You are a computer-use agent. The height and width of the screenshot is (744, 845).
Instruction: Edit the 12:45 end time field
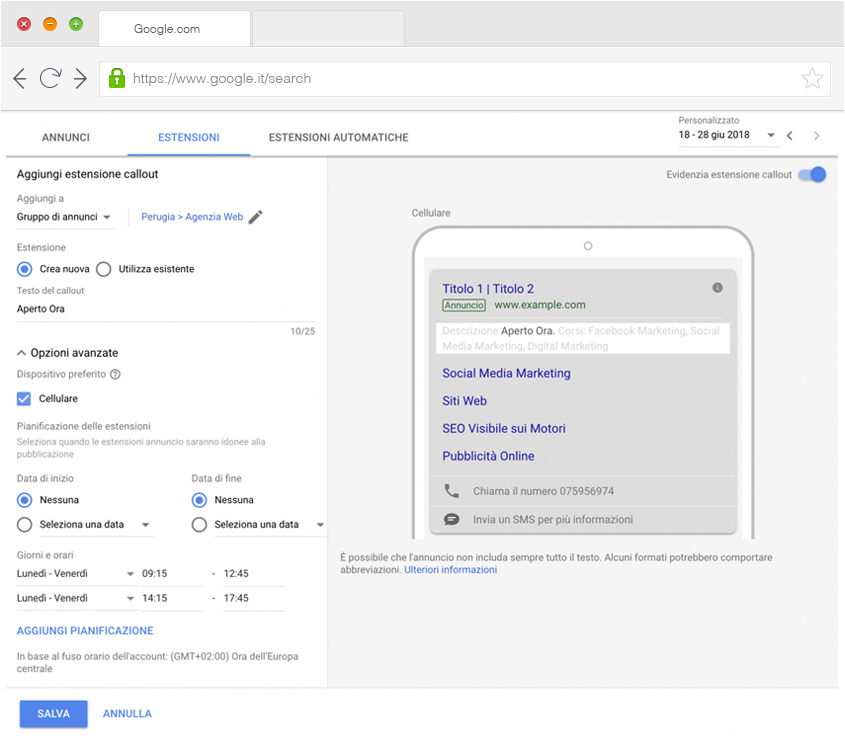pos(254,574)
